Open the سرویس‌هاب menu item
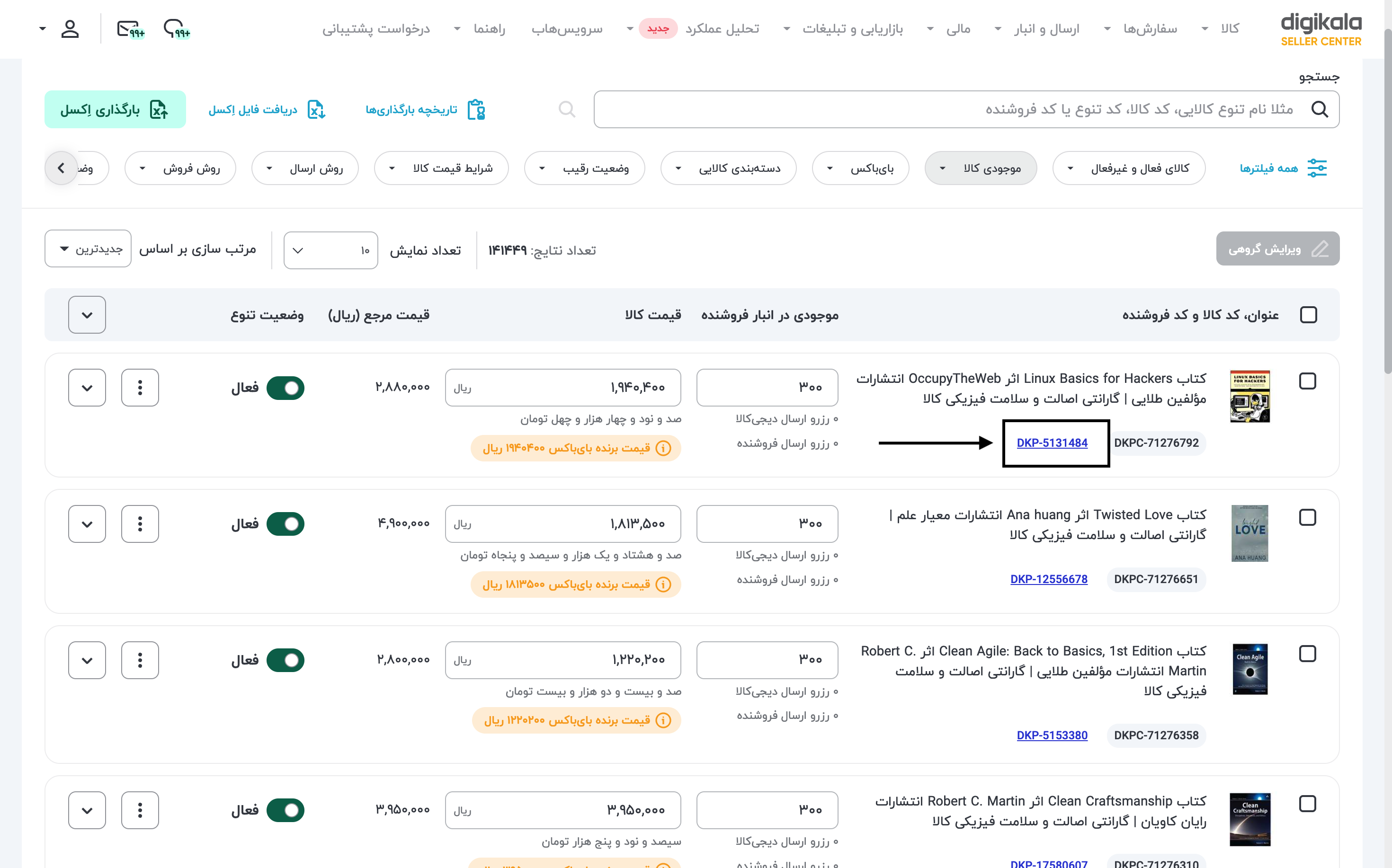 [x=567, y=29]
